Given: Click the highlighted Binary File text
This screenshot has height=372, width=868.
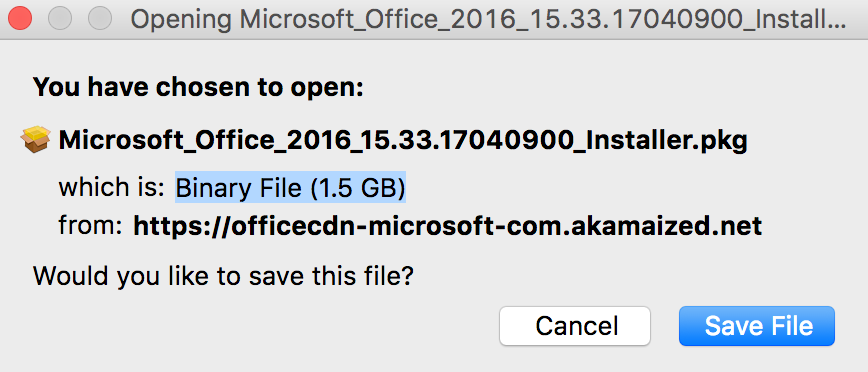Looking at the screenshot, I should [x=291, y=188].
